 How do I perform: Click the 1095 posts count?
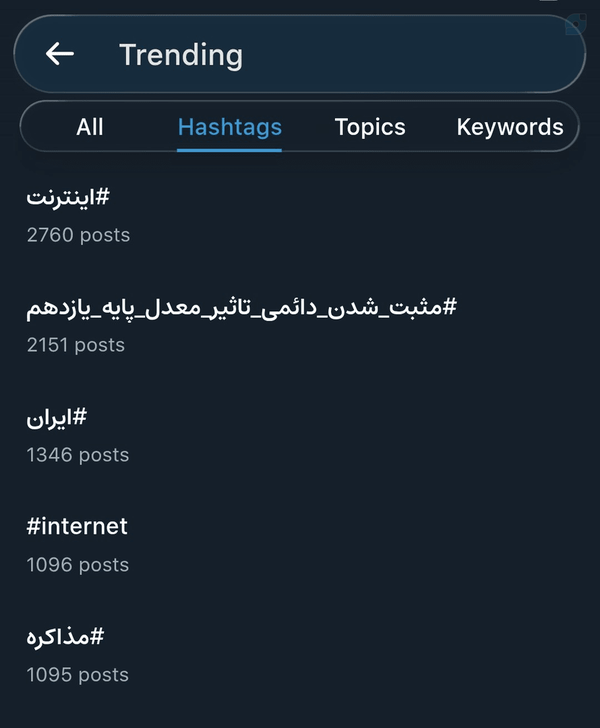pyautogui.click(x=78, y=675)
